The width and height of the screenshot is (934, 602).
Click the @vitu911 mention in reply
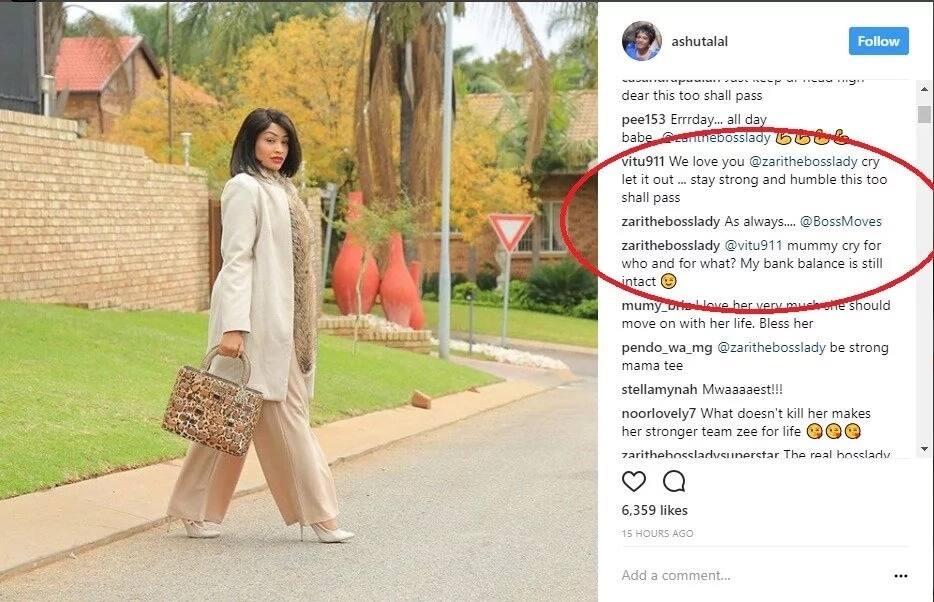click(753, 245)
